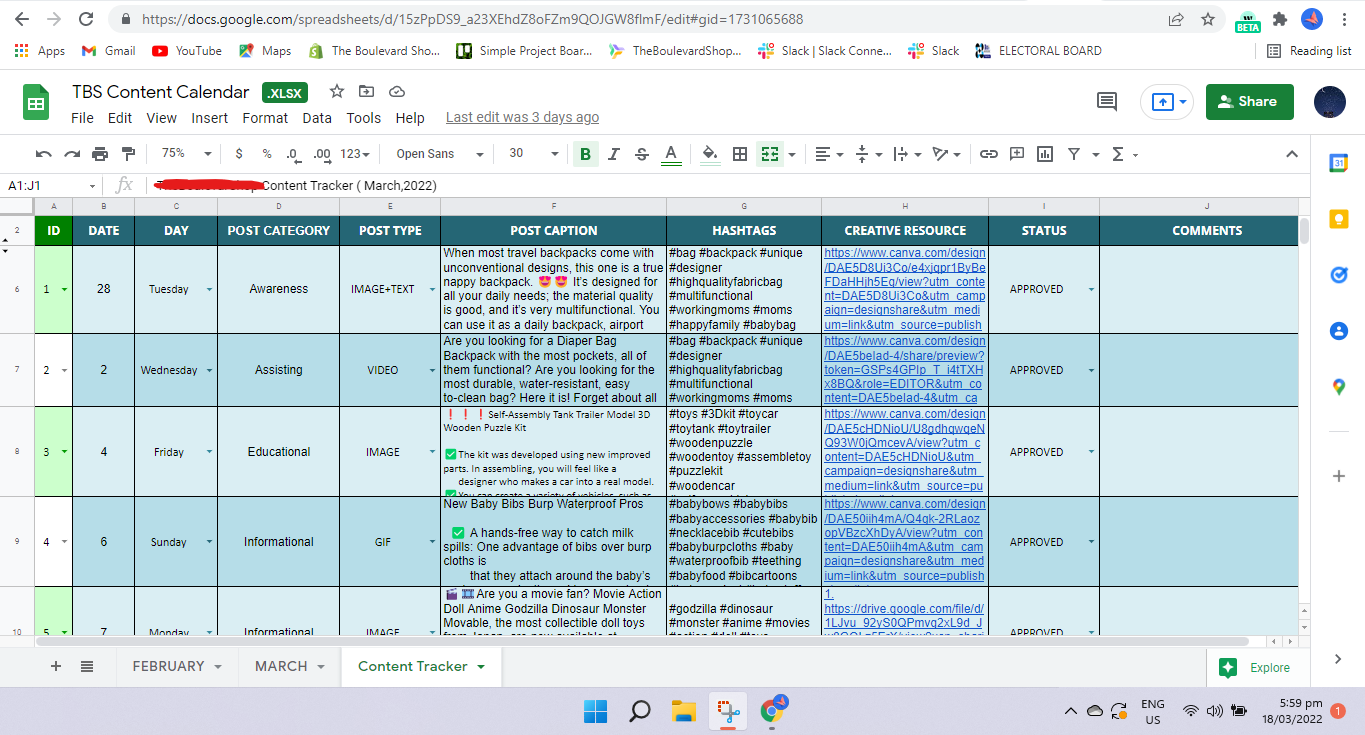Open the fill color picker
1365x735 pixels.
(x=709, y=154)
